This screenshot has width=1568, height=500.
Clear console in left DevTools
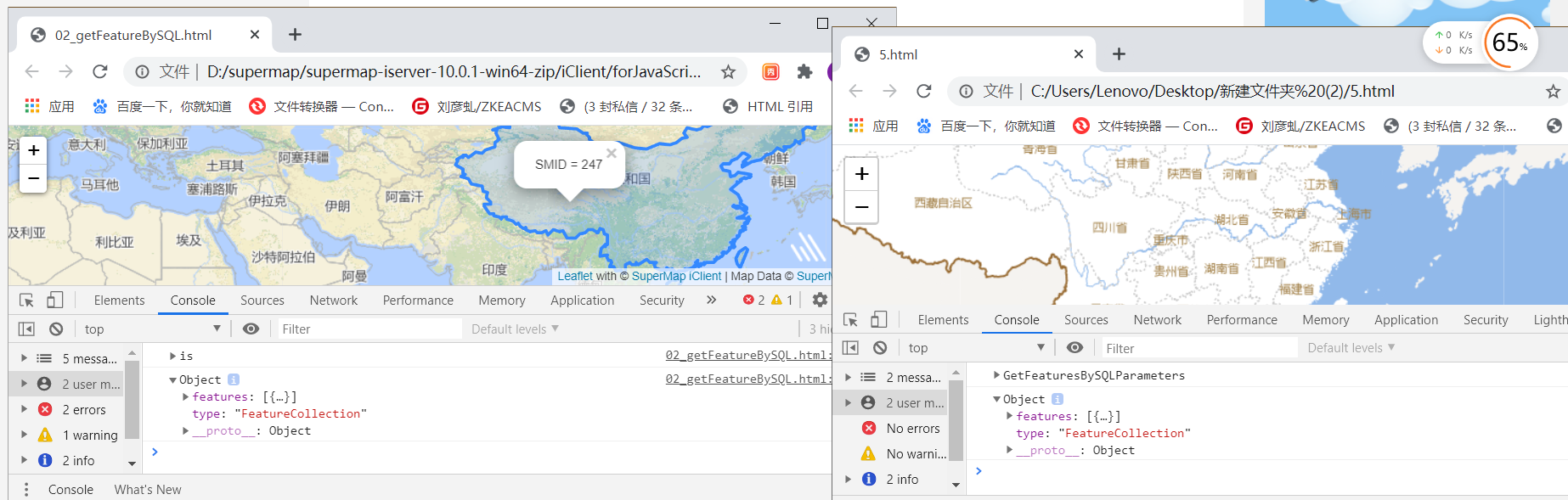pos(56,329)
